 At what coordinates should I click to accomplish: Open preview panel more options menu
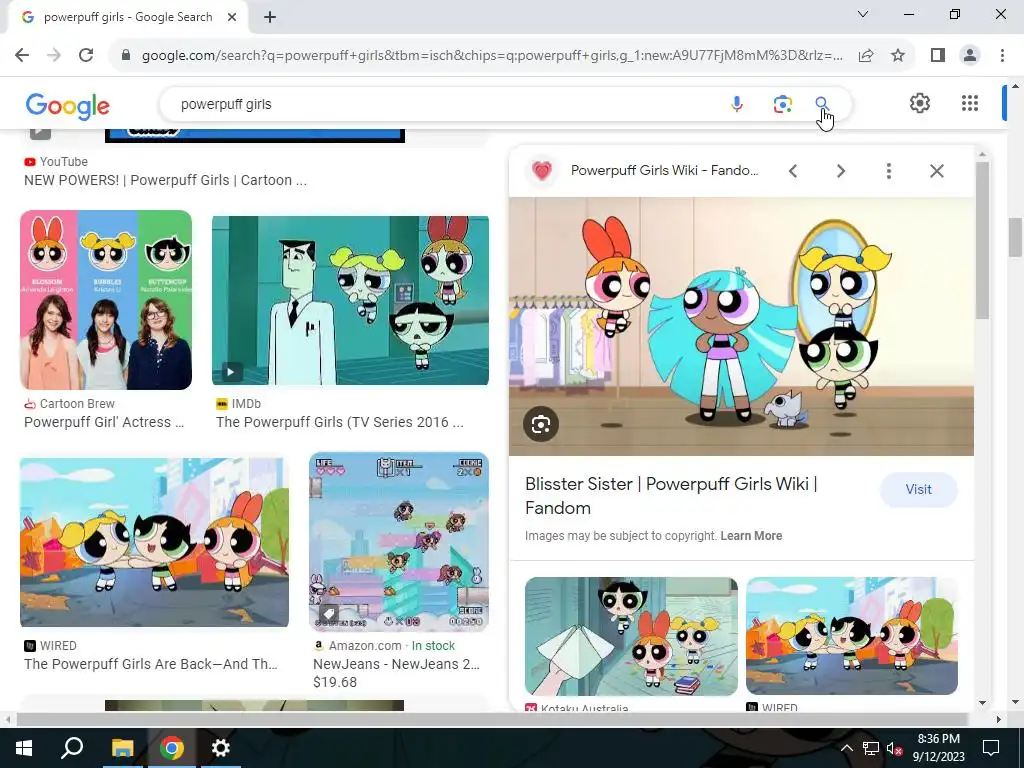pos(888,171)
